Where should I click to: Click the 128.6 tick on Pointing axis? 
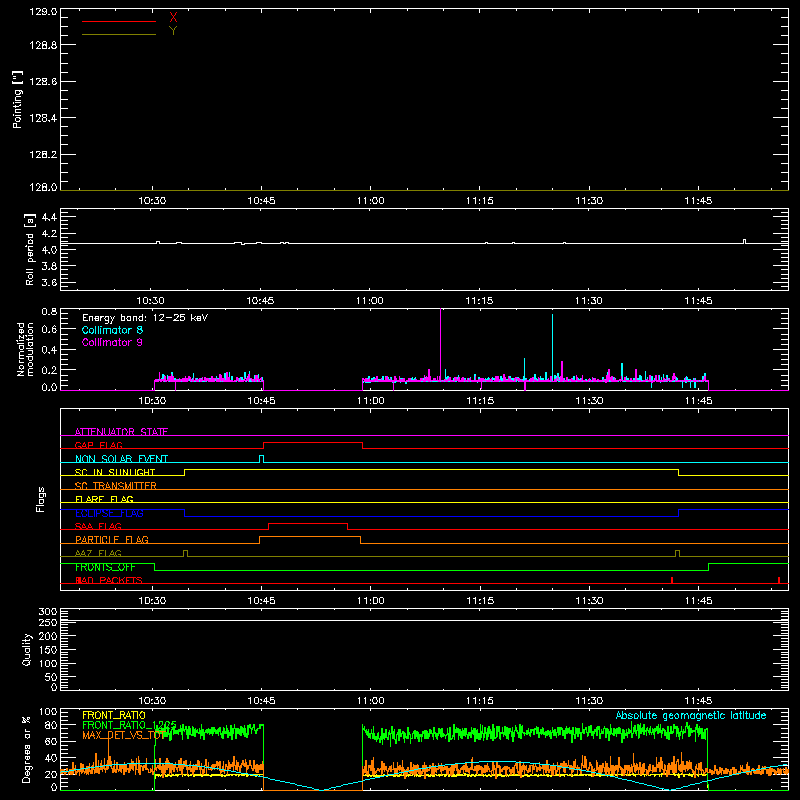tap(43, 82)
